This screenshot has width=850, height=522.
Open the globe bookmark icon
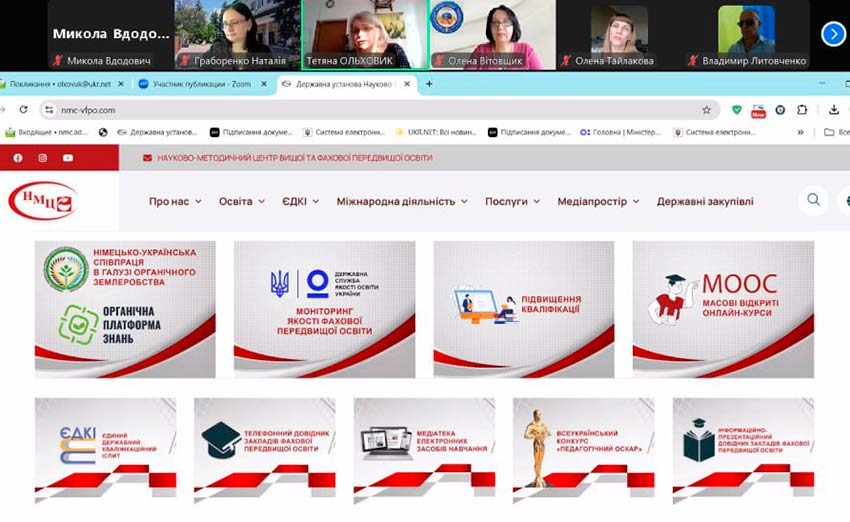point(103,132)
